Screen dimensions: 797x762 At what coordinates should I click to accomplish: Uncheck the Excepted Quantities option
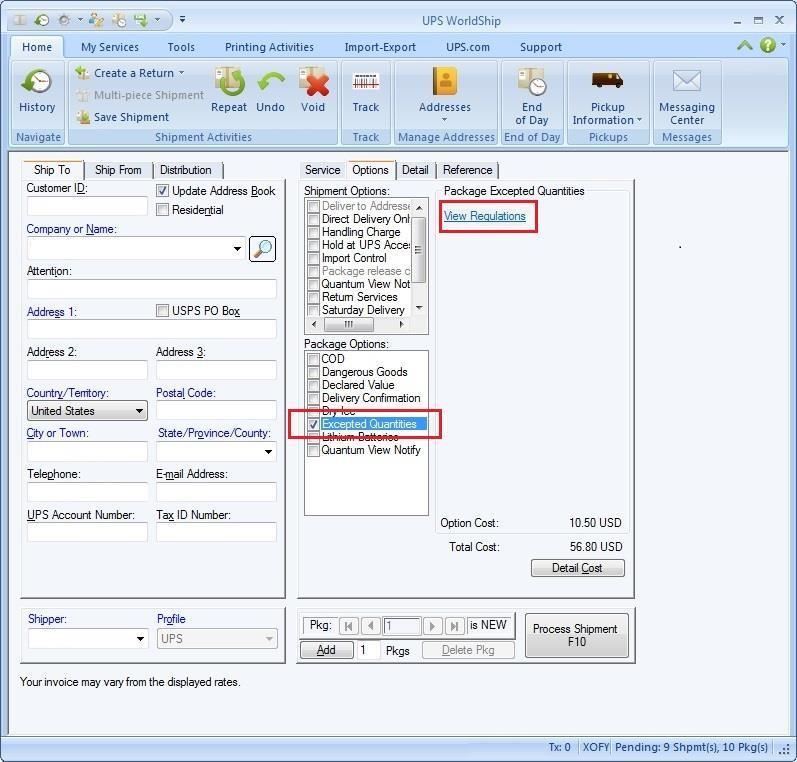pos(314,424)
